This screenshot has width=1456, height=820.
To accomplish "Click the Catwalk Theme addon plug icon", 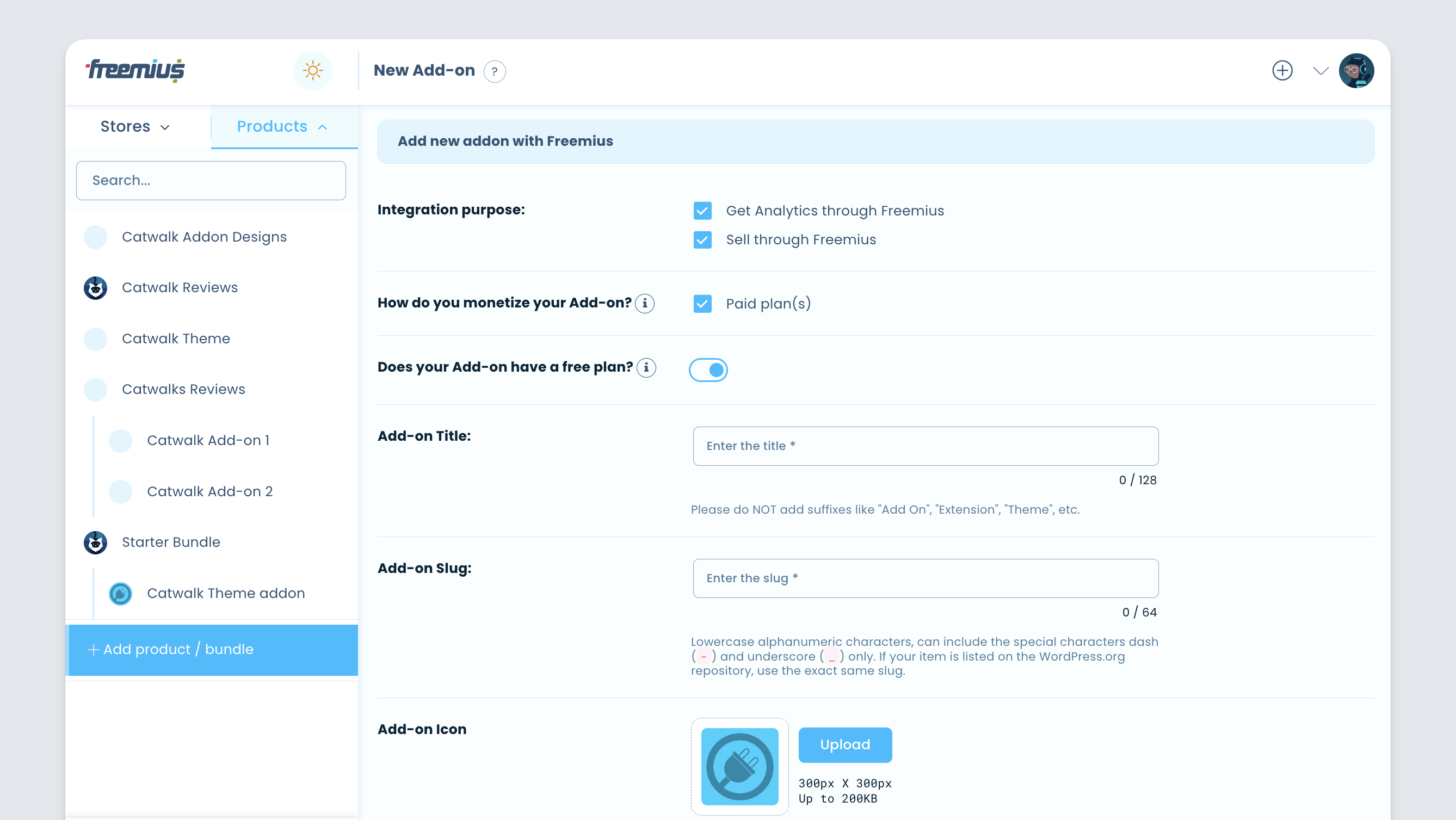I will [120, 594].
